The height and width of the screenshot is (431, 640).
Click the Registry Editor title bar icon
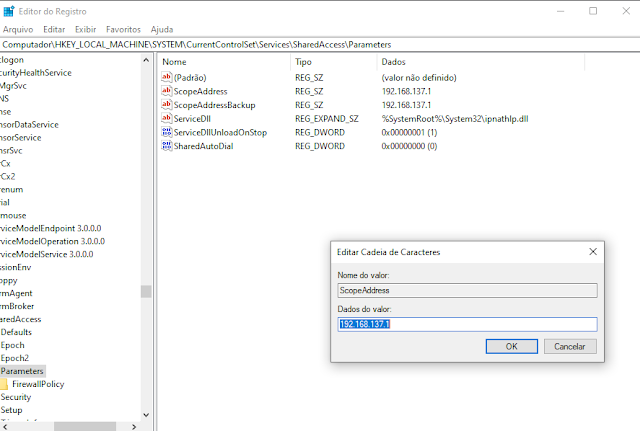pos(9,11)
